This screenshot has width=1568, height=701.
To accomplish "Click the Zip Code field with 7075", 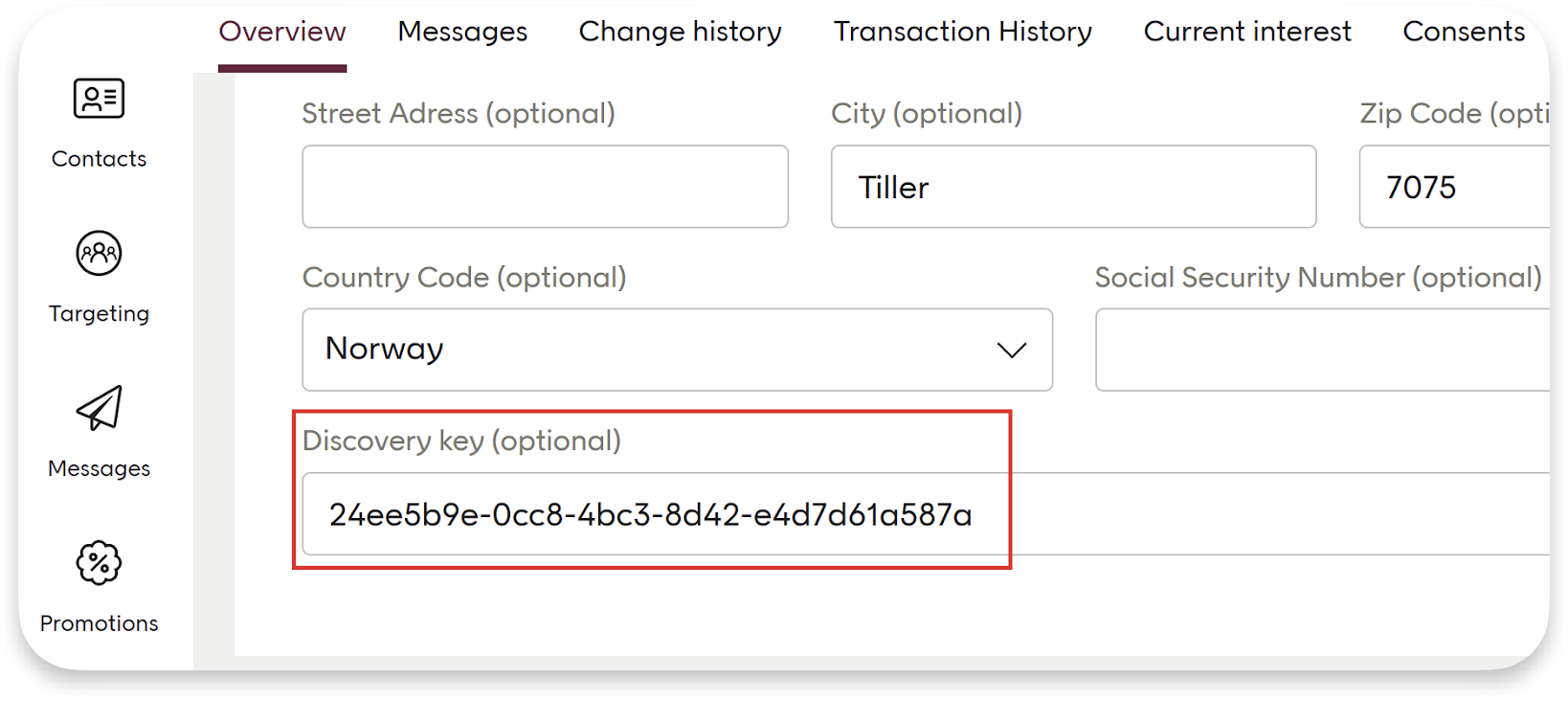I will point(1453,187).
